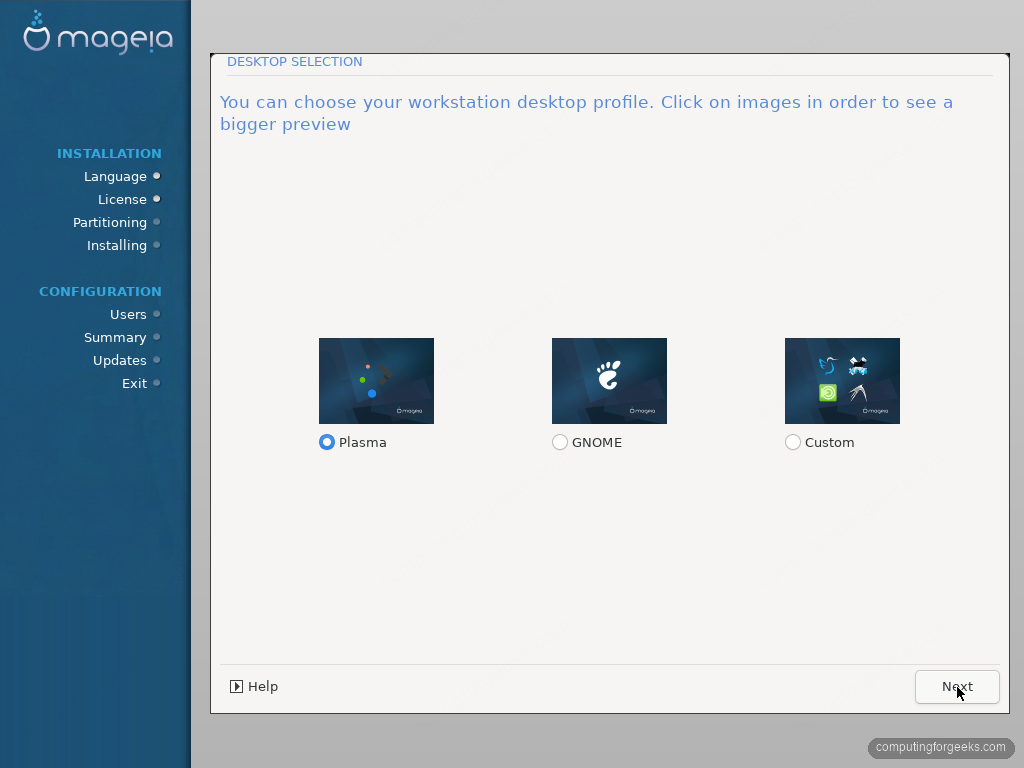Click the DESKTOP SELECTION title
This screenshot has width=1024, height=768.
coord(295,61)
